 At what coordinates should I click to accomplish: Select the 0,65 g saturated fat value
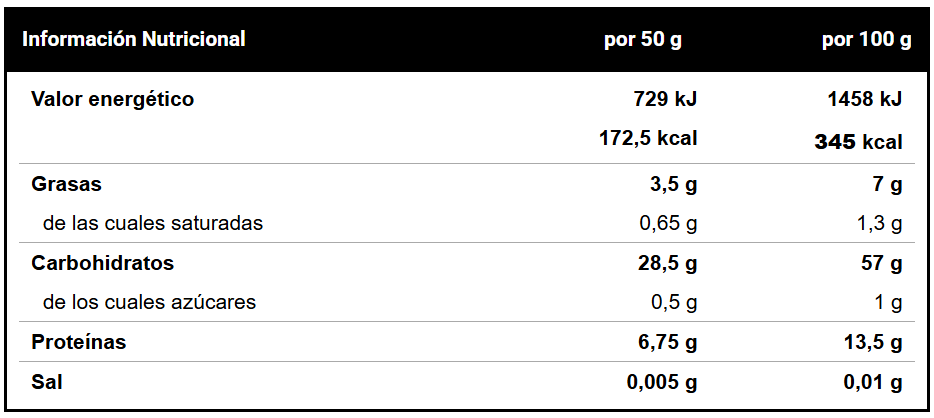click(x=668, y=223)
